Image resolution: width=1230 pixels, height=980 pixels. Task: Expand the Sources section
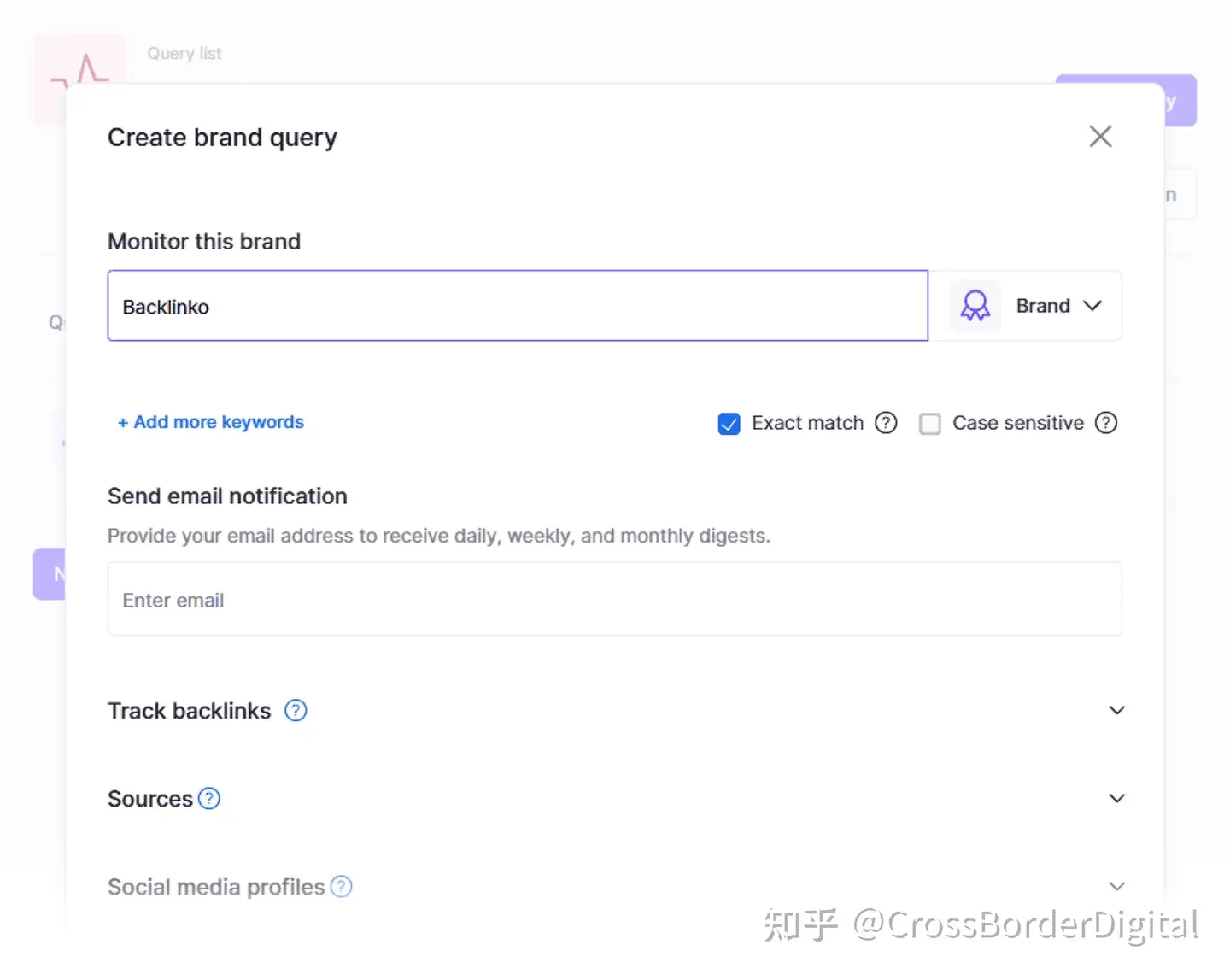point(1116,799)
